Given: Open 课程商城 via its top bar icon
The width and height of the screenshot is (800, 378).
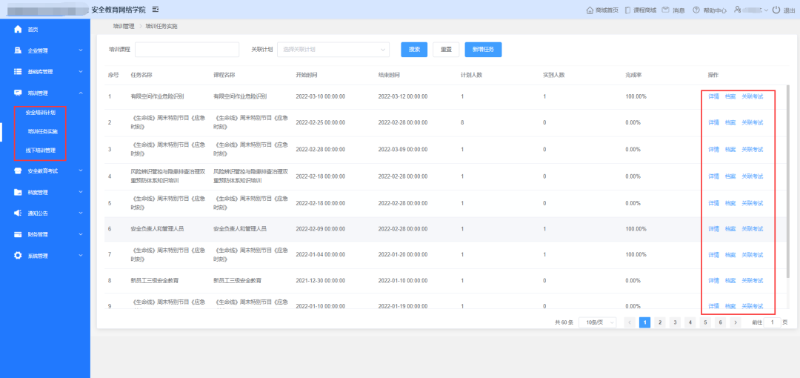Looking at the screenshot, I should point(628,10).
